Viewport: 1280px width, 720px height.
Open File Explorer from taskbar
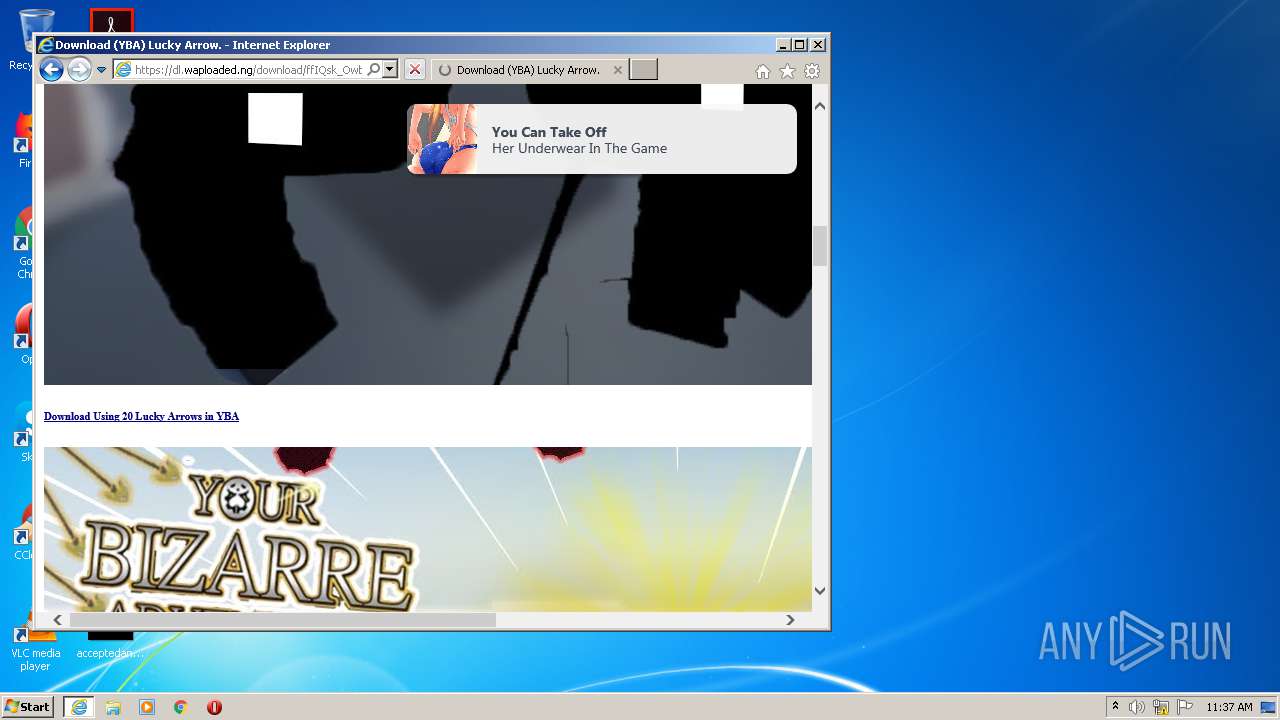point(113,707)
